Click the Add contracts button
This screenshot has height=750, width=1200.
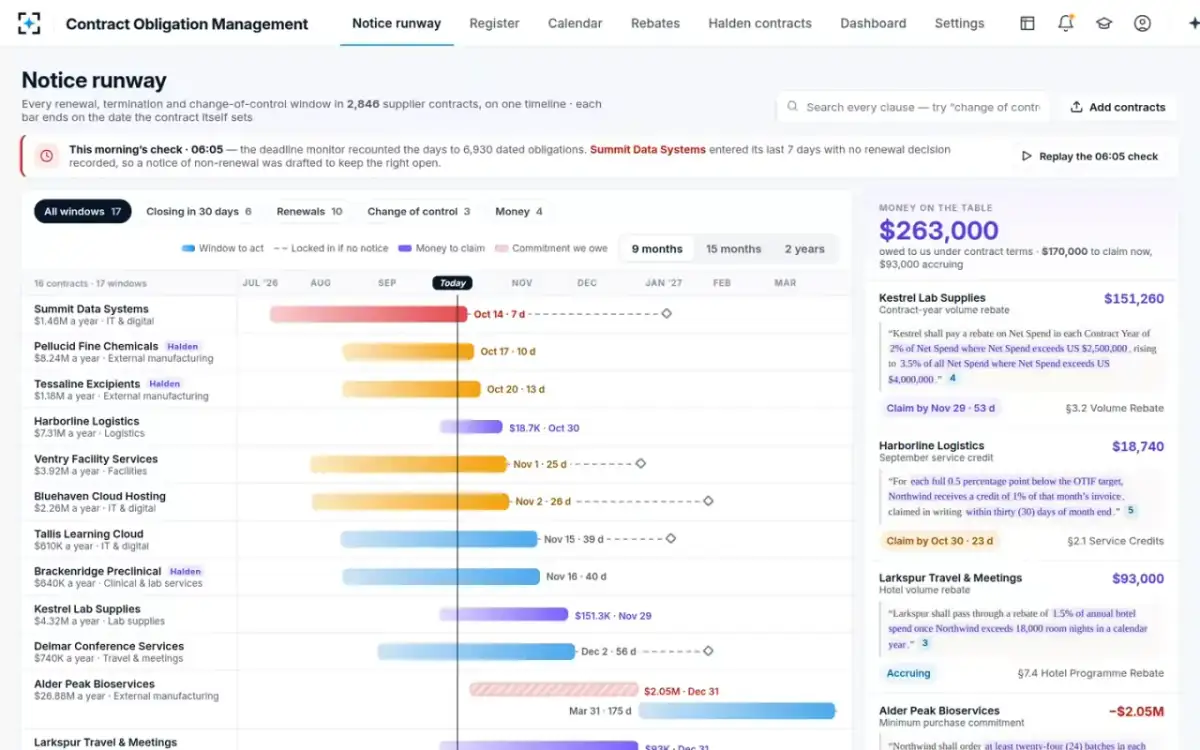coord(1118,107)
